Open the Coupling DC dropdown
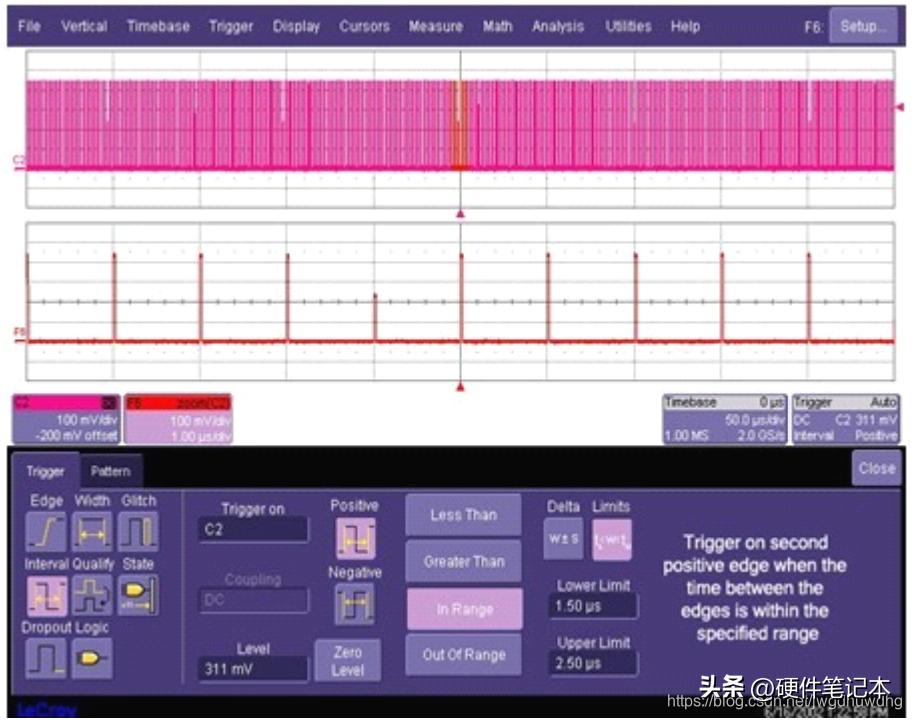 (253, 600)
